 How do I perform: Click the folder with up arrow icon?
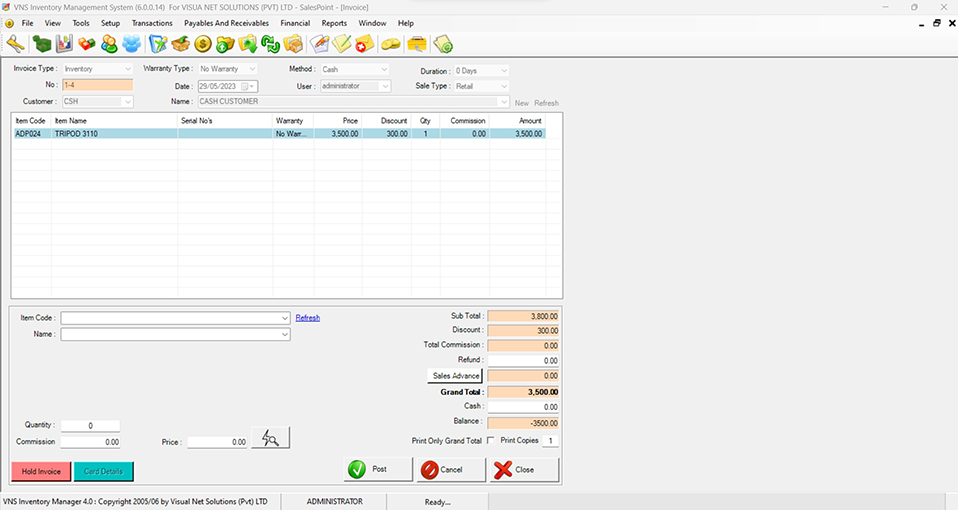point(225,44)
